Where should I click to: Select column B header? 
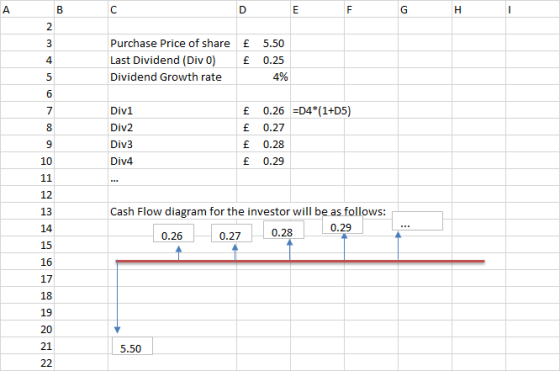tap(81, 9)
